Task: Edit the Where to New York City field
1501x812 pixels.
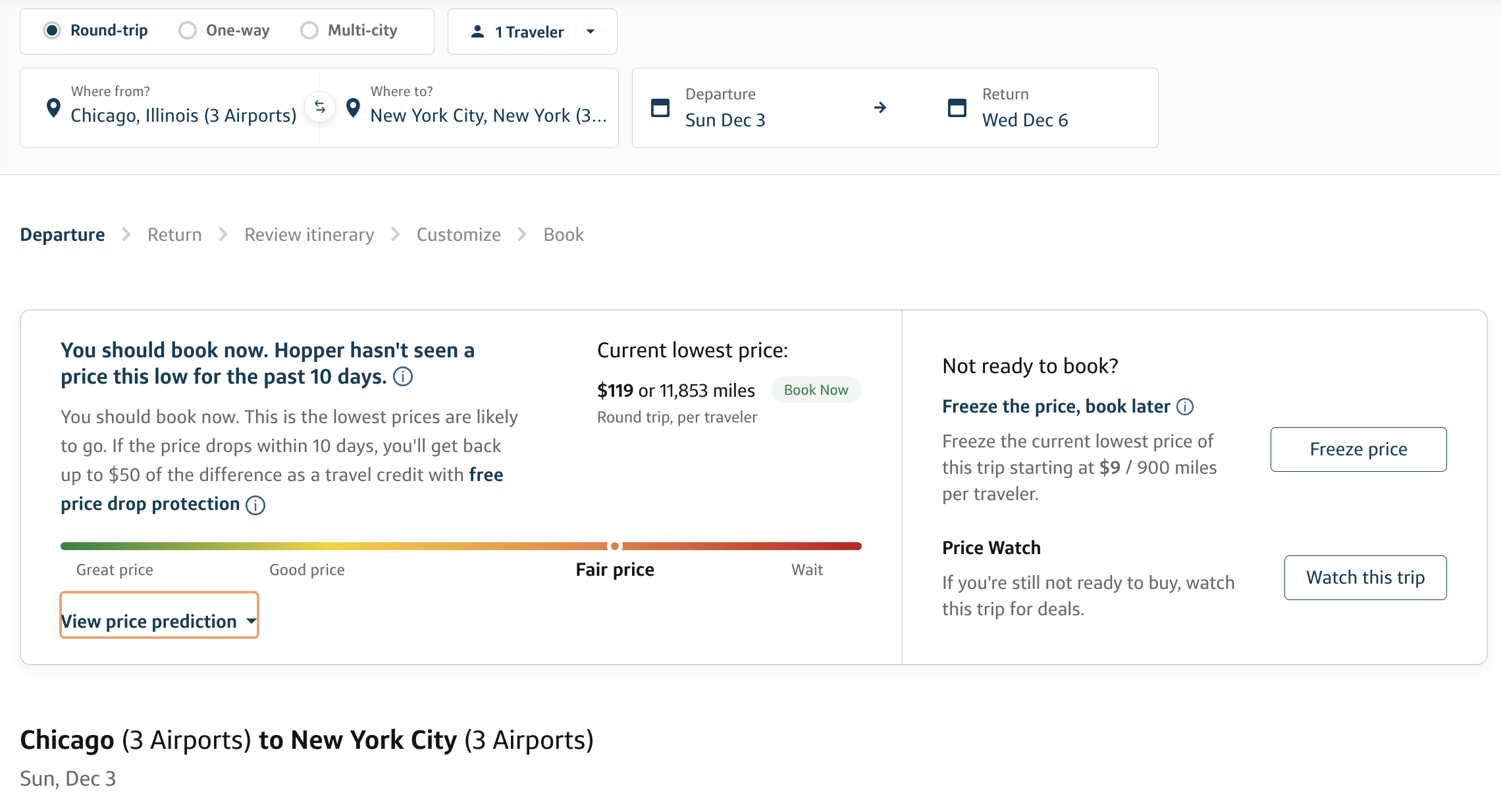Action: pos(469,108)
